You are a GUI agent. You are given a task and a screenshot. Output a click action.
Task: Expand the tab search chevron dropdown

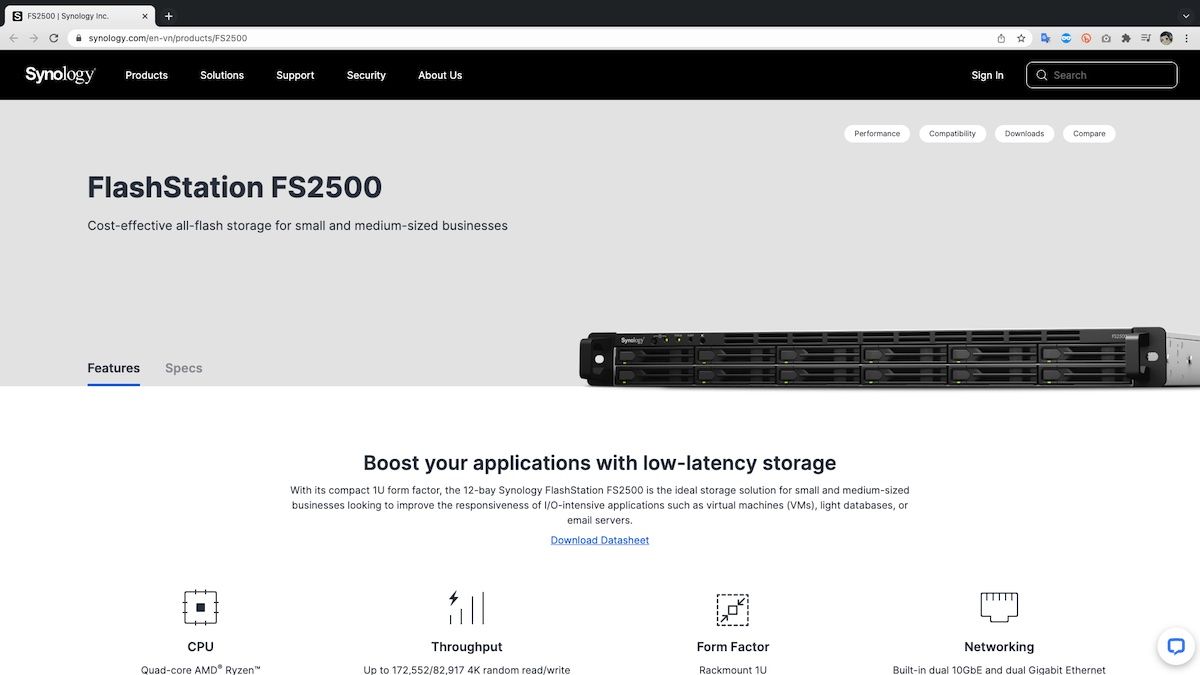point(1186,16)
